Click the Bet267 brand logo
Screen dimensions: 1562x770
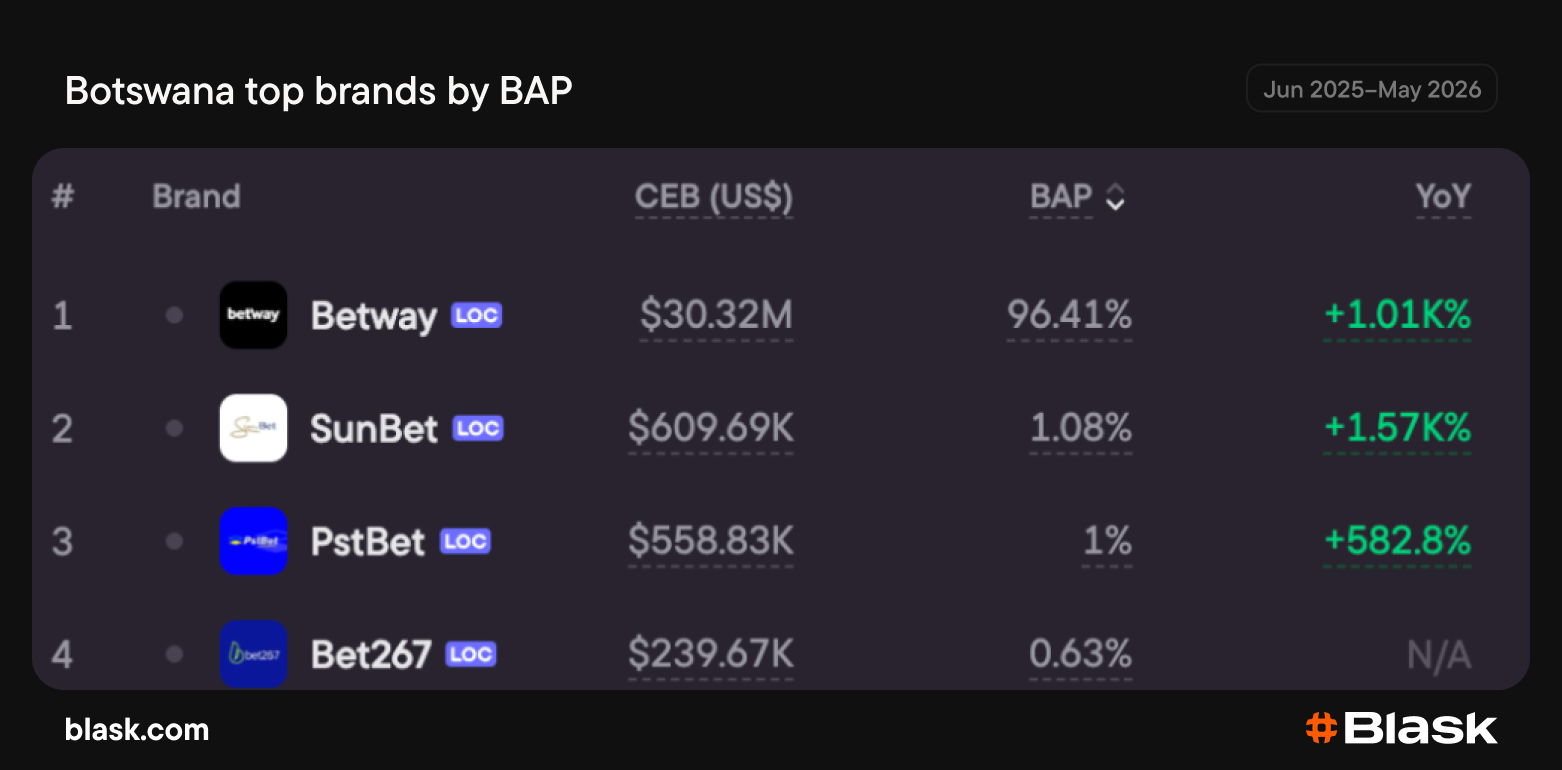tap(253, 654)
